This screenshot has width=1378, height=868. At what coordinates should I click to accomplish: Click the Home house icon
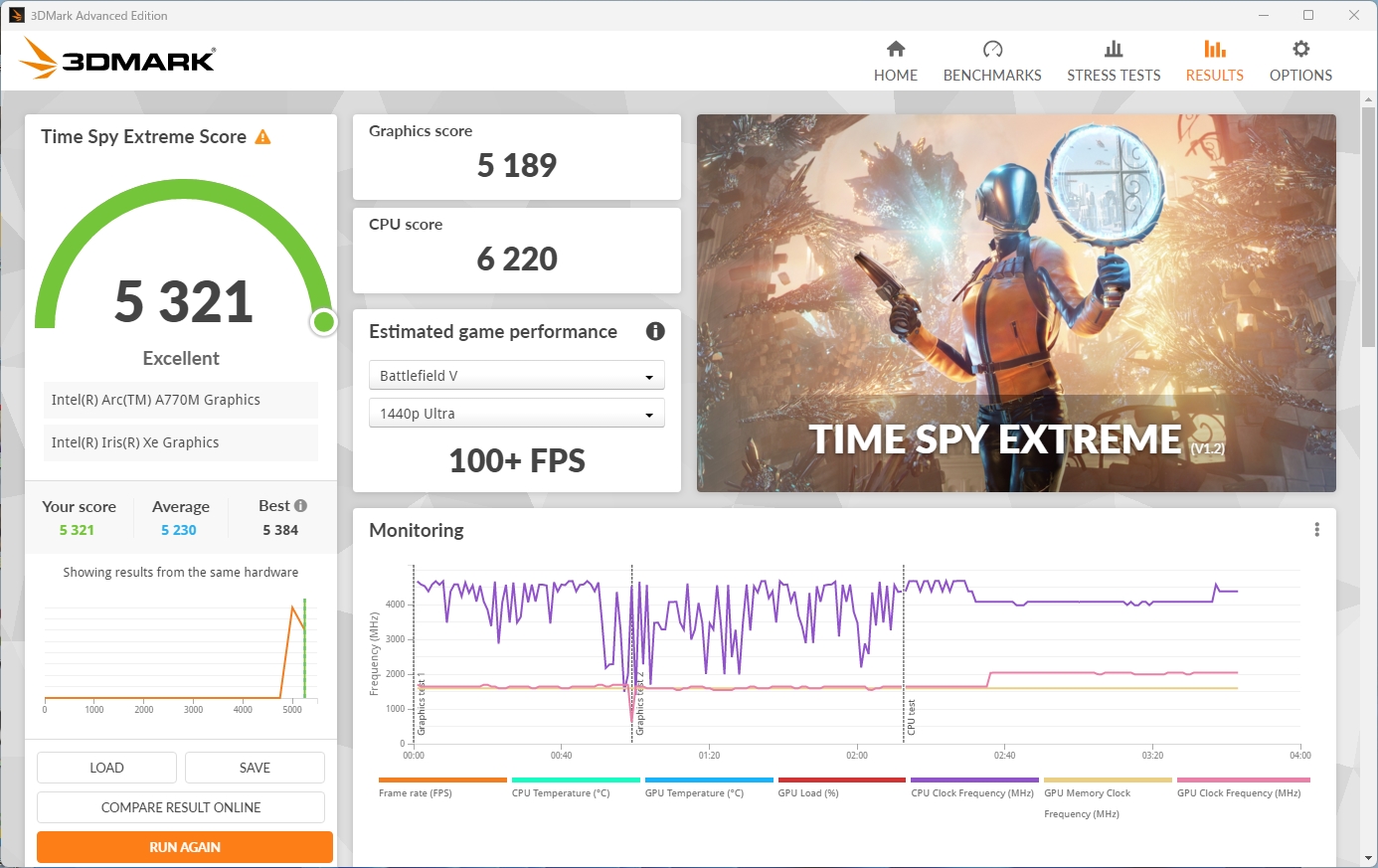(x=896, y=49)
